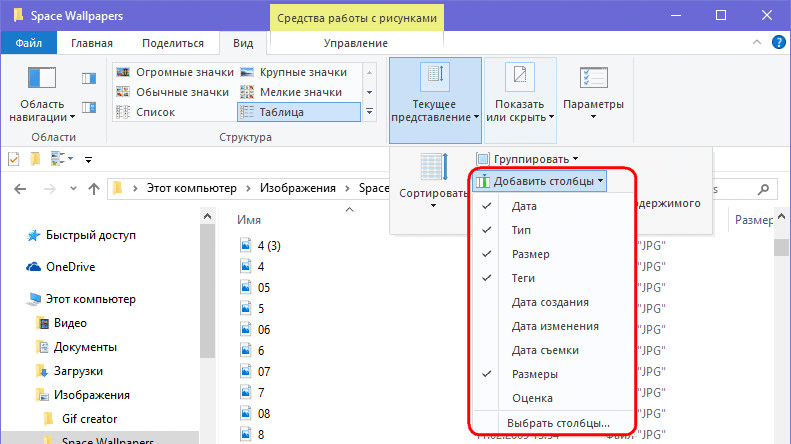Open the Options (Параметры) icon

[x=593, y=78]
